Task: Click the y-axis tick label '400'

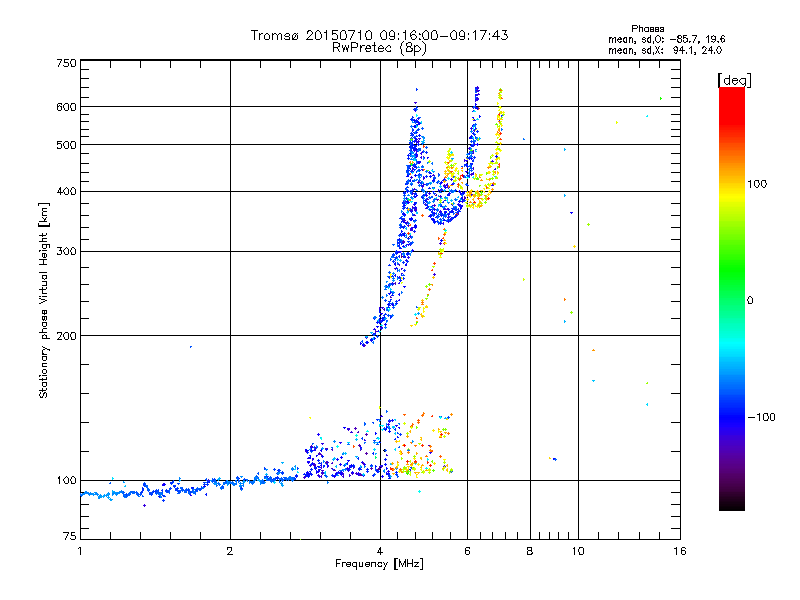Action: [x=66, y=191]
